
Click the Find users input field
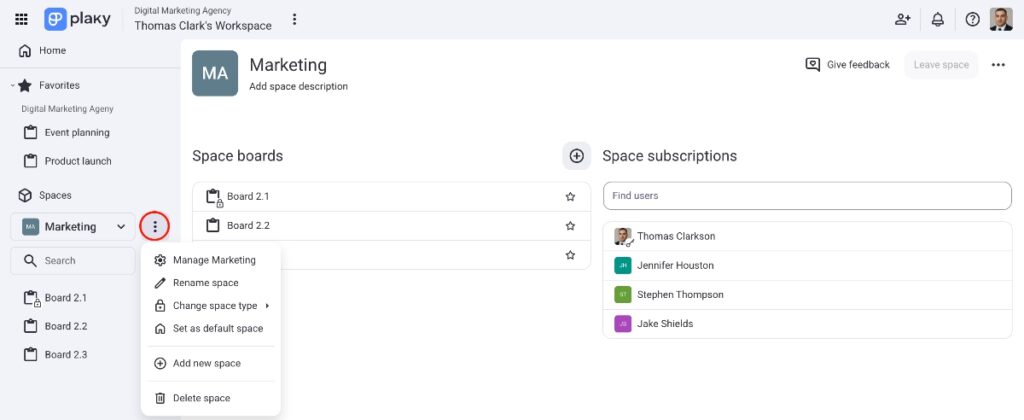[806, 196]
